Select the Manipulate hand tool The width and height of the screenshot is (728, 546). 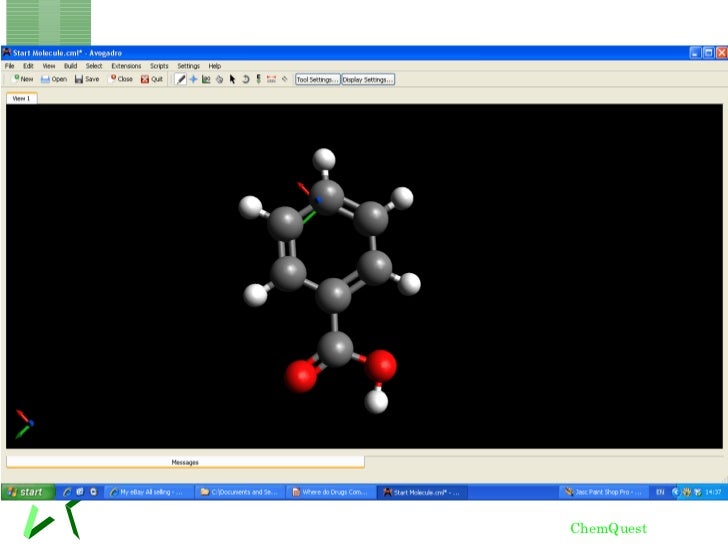click(220, 79)
